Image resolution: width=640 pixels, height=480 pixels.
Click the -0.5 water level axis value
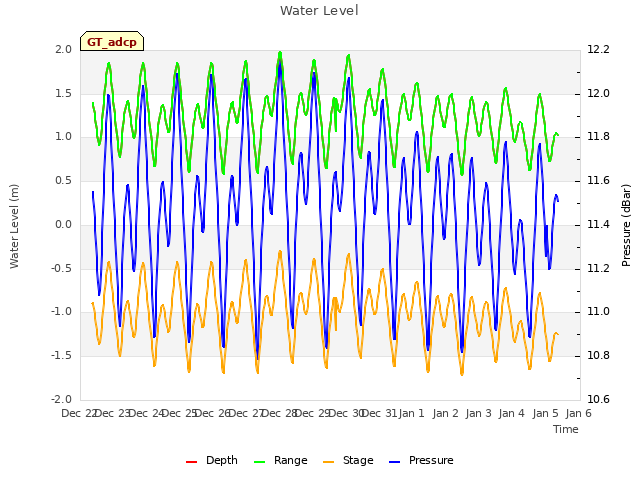[61, 269]
